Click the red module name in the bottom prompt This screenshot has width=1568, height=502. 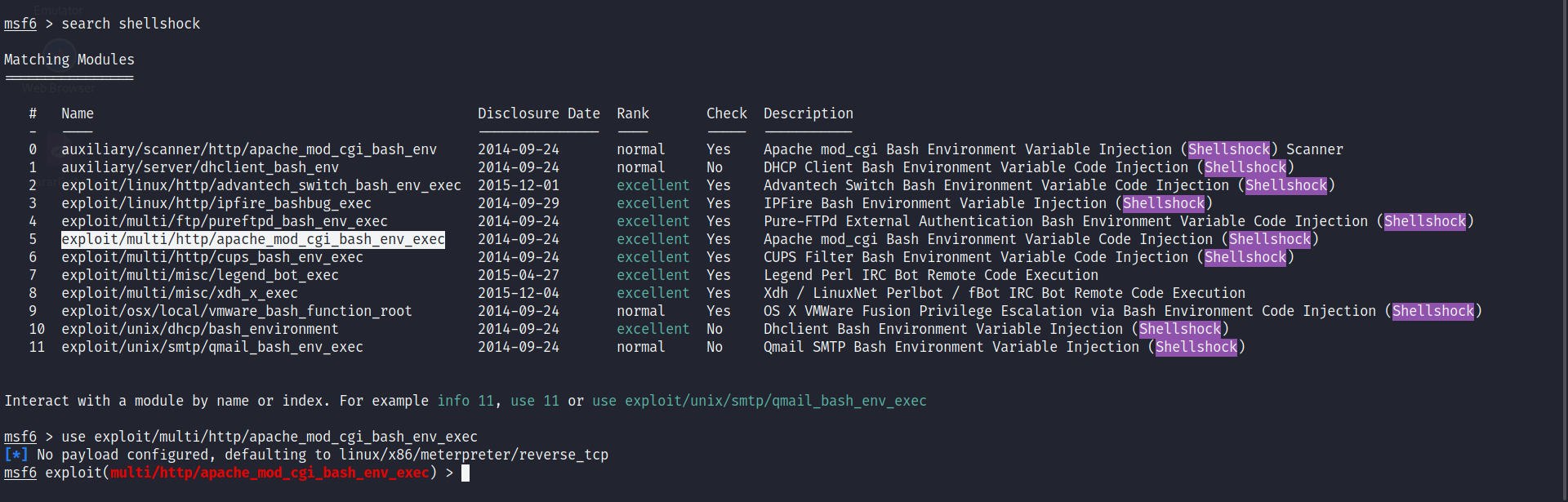tap(269, 473)
